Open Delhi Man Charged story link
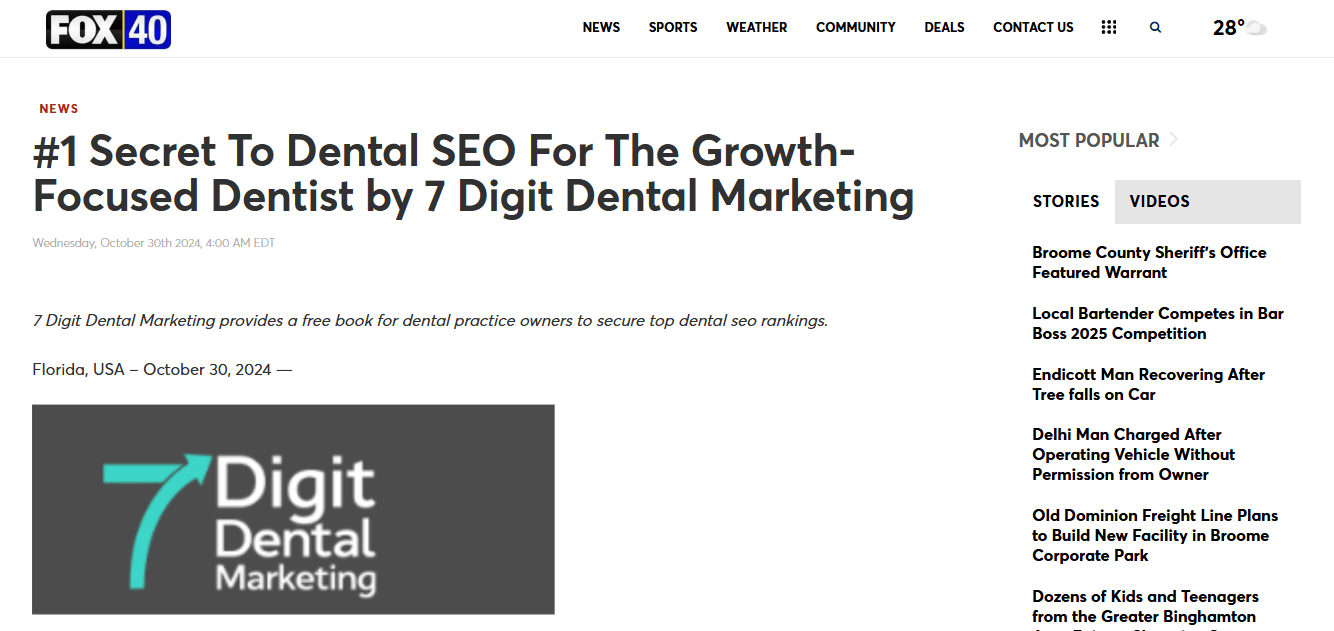Screen dimensions: 1334x631 (1133, 454)
